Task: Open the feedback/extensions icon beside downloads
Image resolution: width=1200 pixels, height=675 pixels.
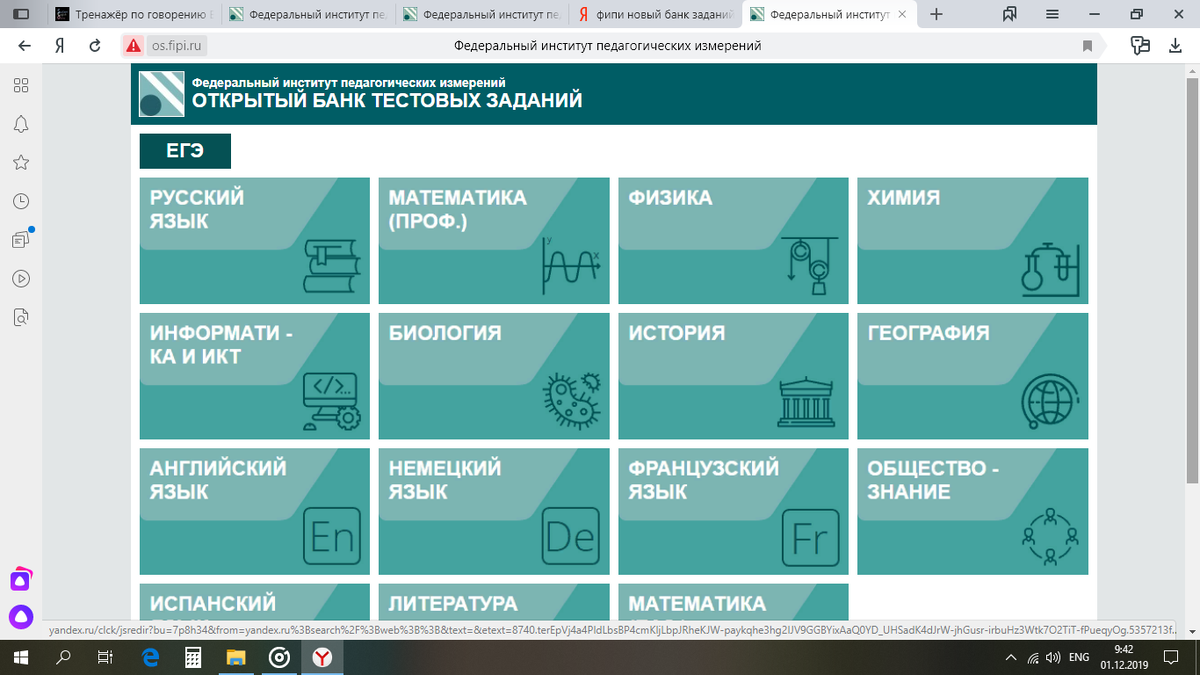Action: pyautogui.click(x=1140, y=45)
